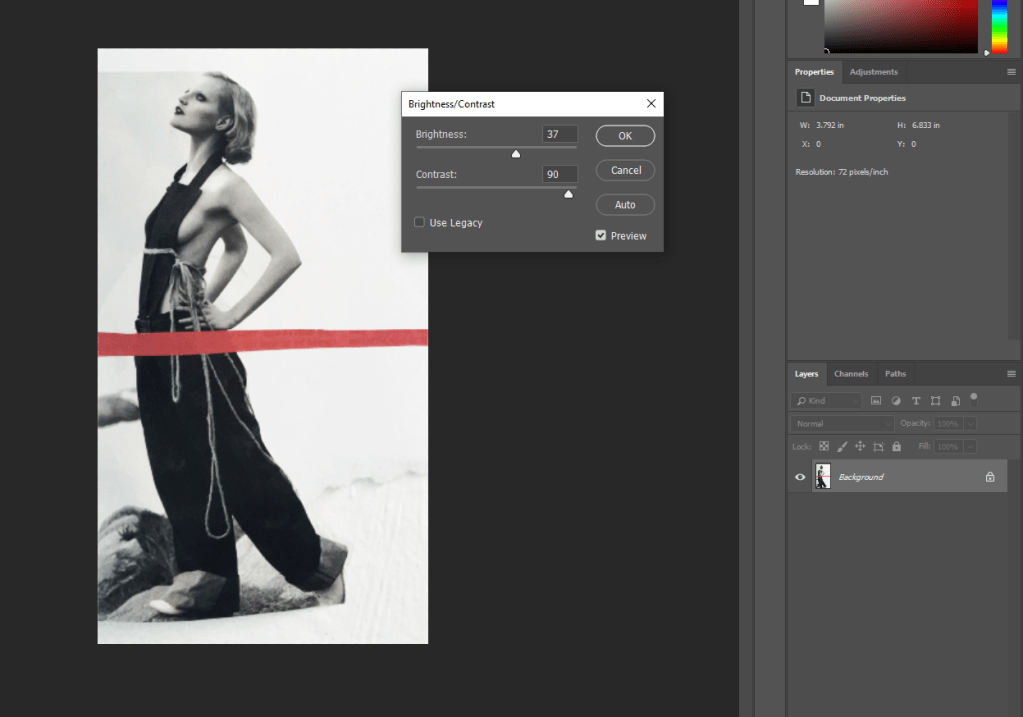The image size is (1023, 717).
Task: Click the lock transparent pixels icon
Action: [x=824, y=446]
